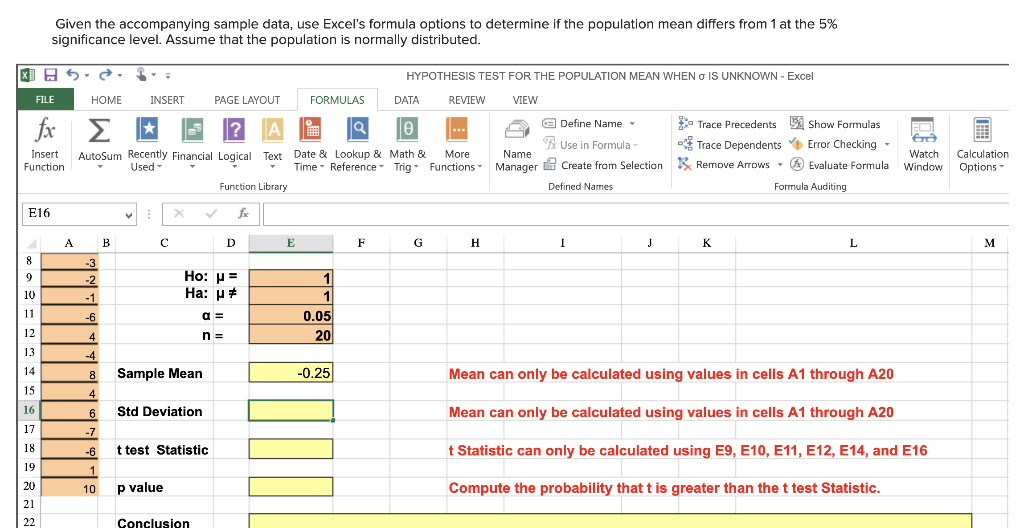The width and height of the screenshot is (1024, 528).
Task: Select row 16 header
Action: (29, 410)
